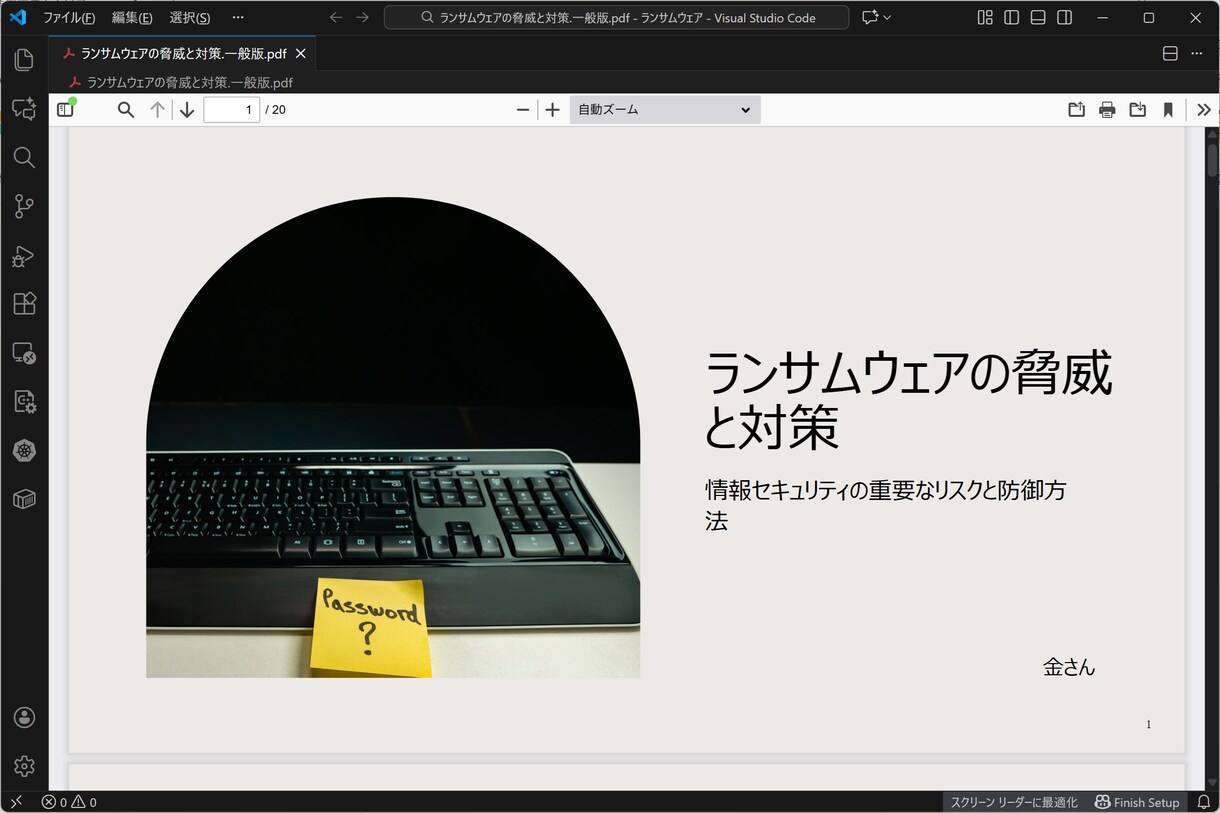Zoom in the PDF with plus button

[x=552, y=110]
